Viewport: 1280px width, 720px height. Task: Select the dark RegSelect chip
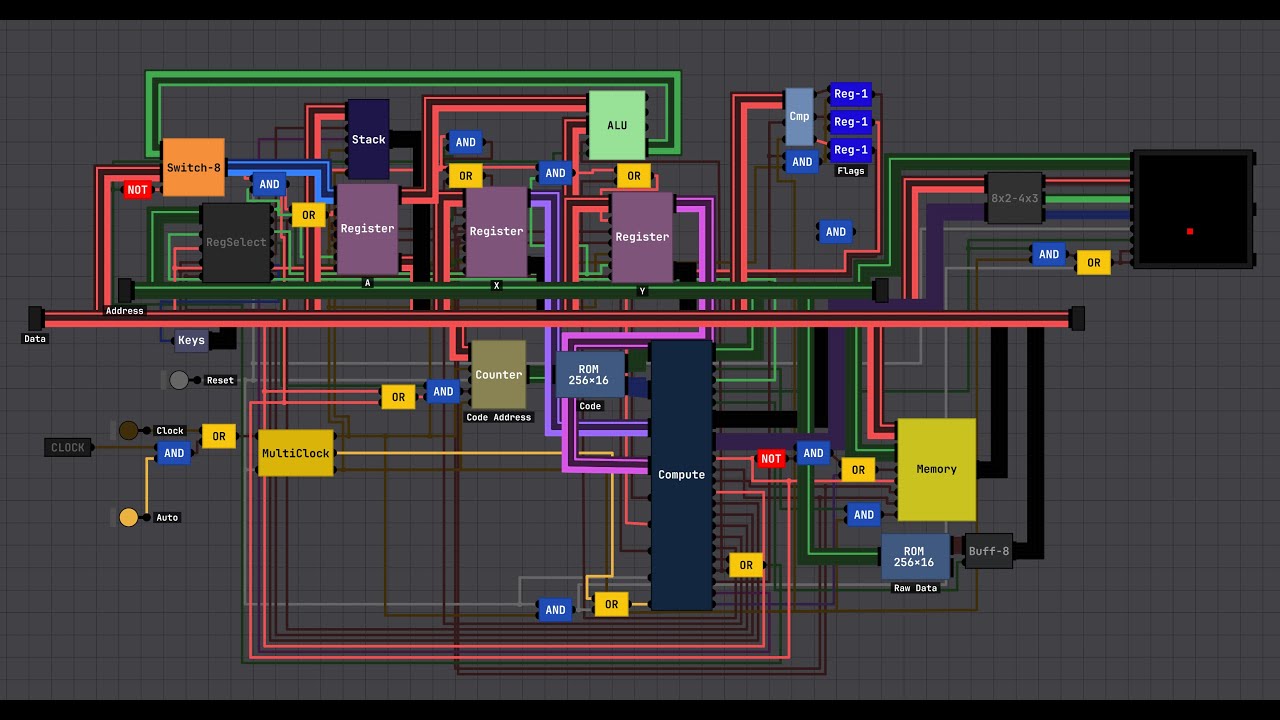(237, 242)
